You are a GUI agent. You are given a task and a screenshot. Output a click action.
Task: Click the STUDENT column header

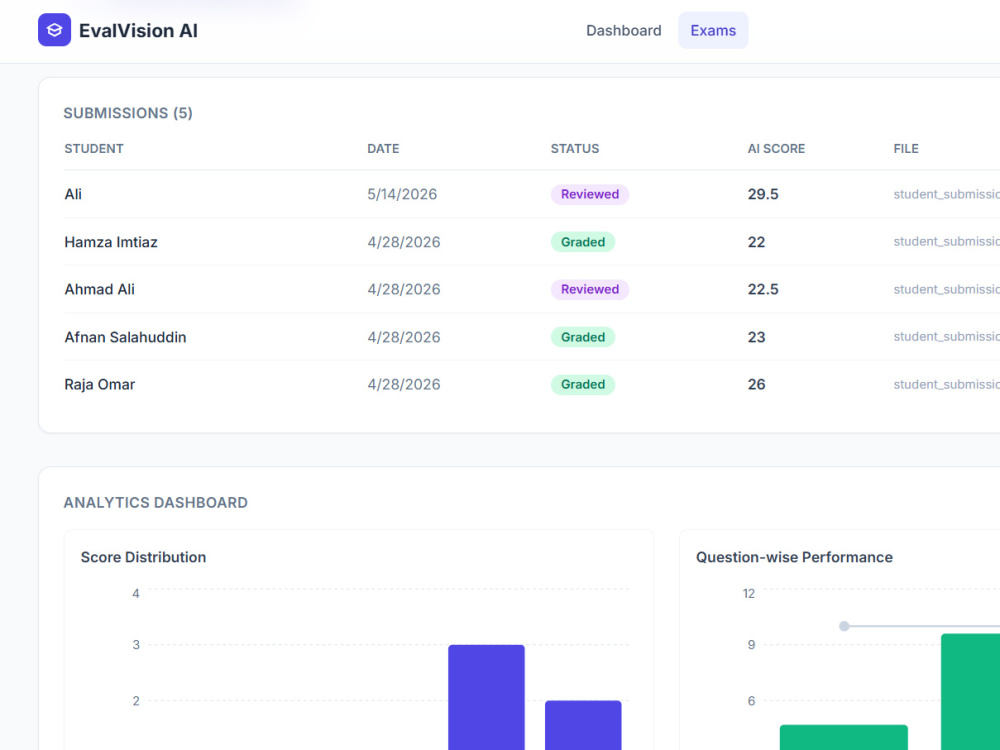(x=94, y=149)
